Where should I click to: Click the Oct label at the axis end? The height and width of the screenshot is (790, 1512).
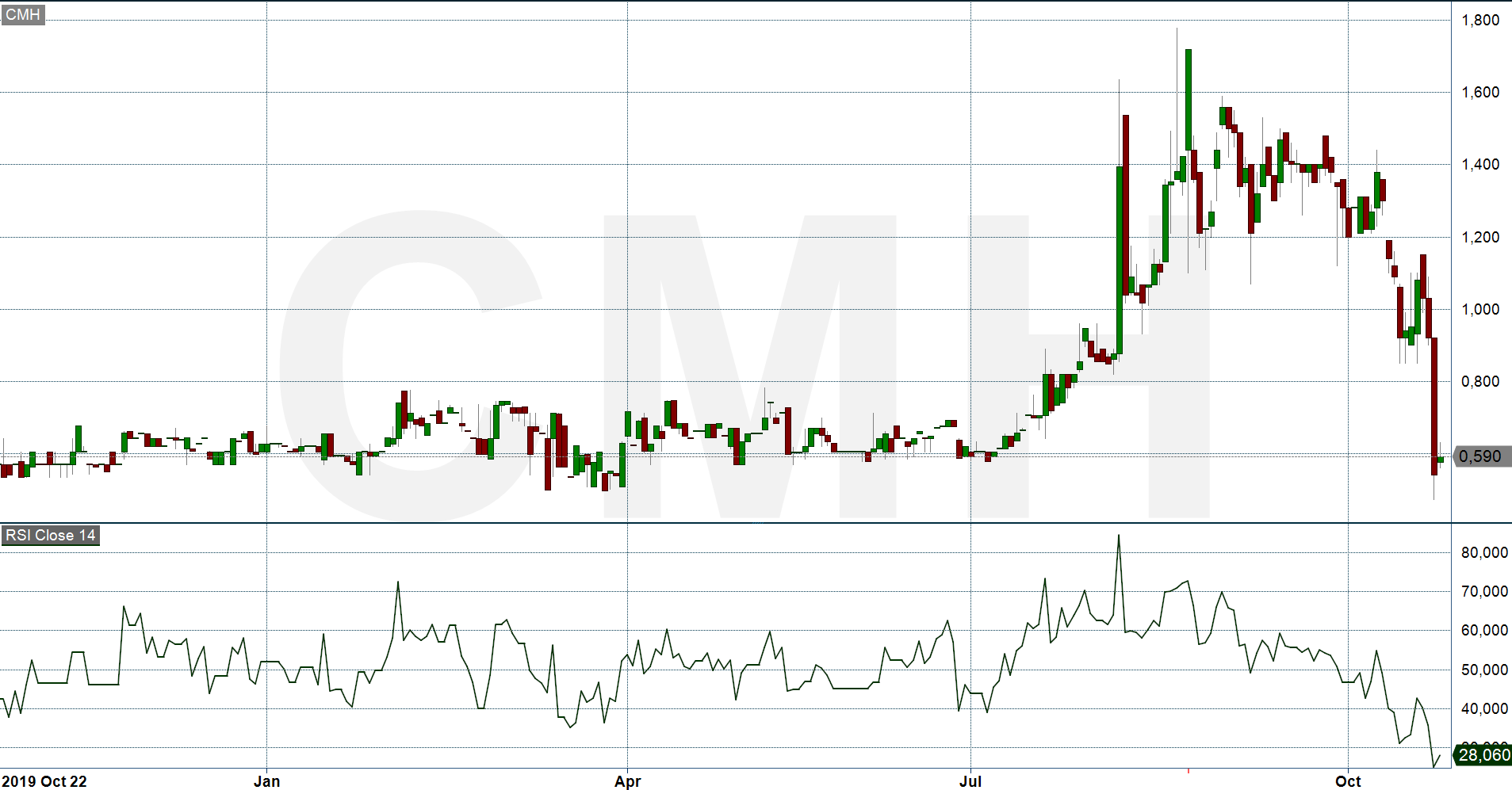click(x=1348, y=781)
